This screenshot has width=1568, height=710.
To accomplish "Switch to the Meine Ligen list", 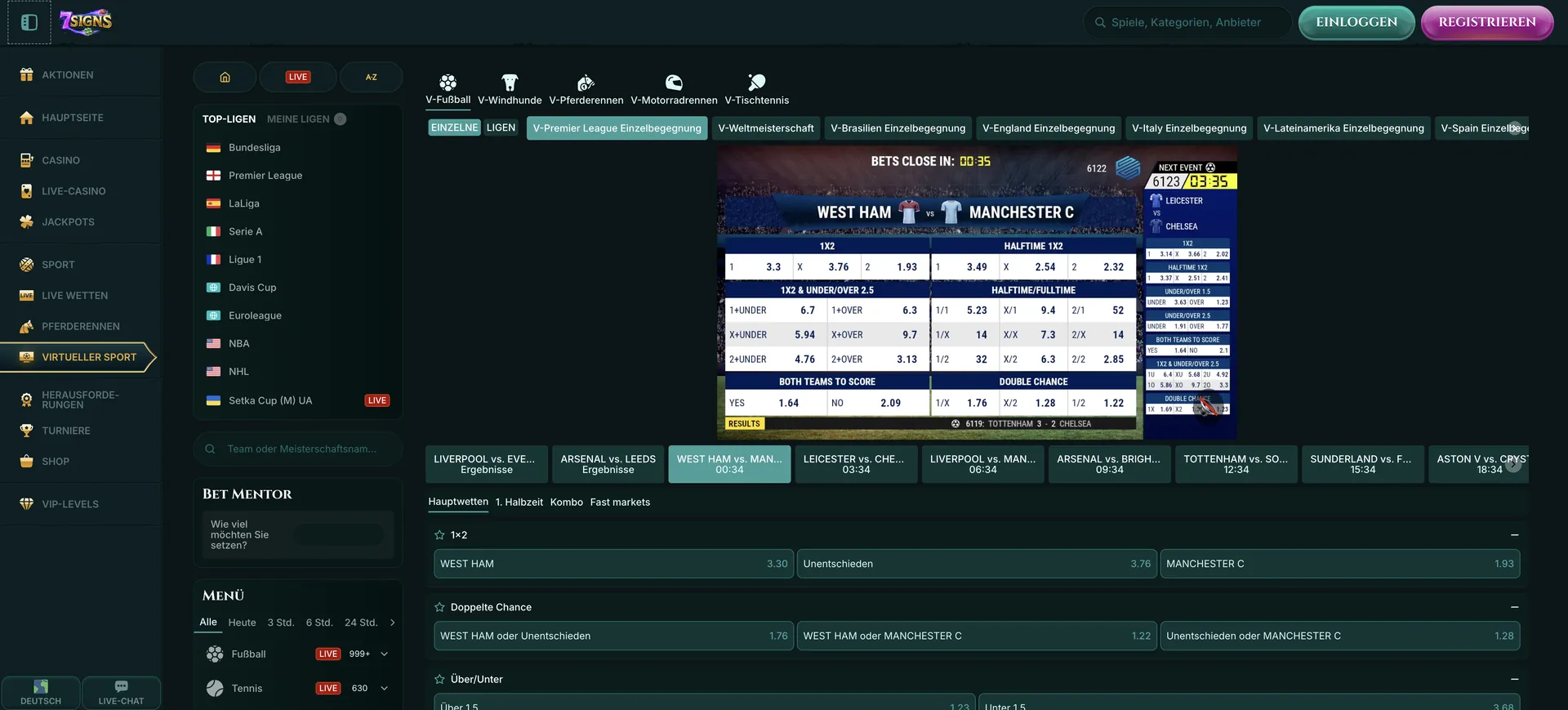I will pos(298,119).
